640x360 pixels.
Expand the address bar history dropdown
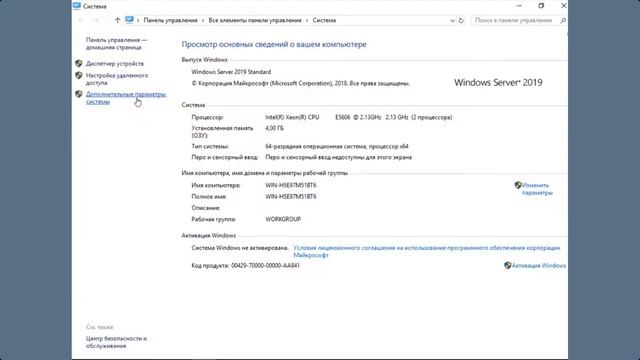coord(452,20)
